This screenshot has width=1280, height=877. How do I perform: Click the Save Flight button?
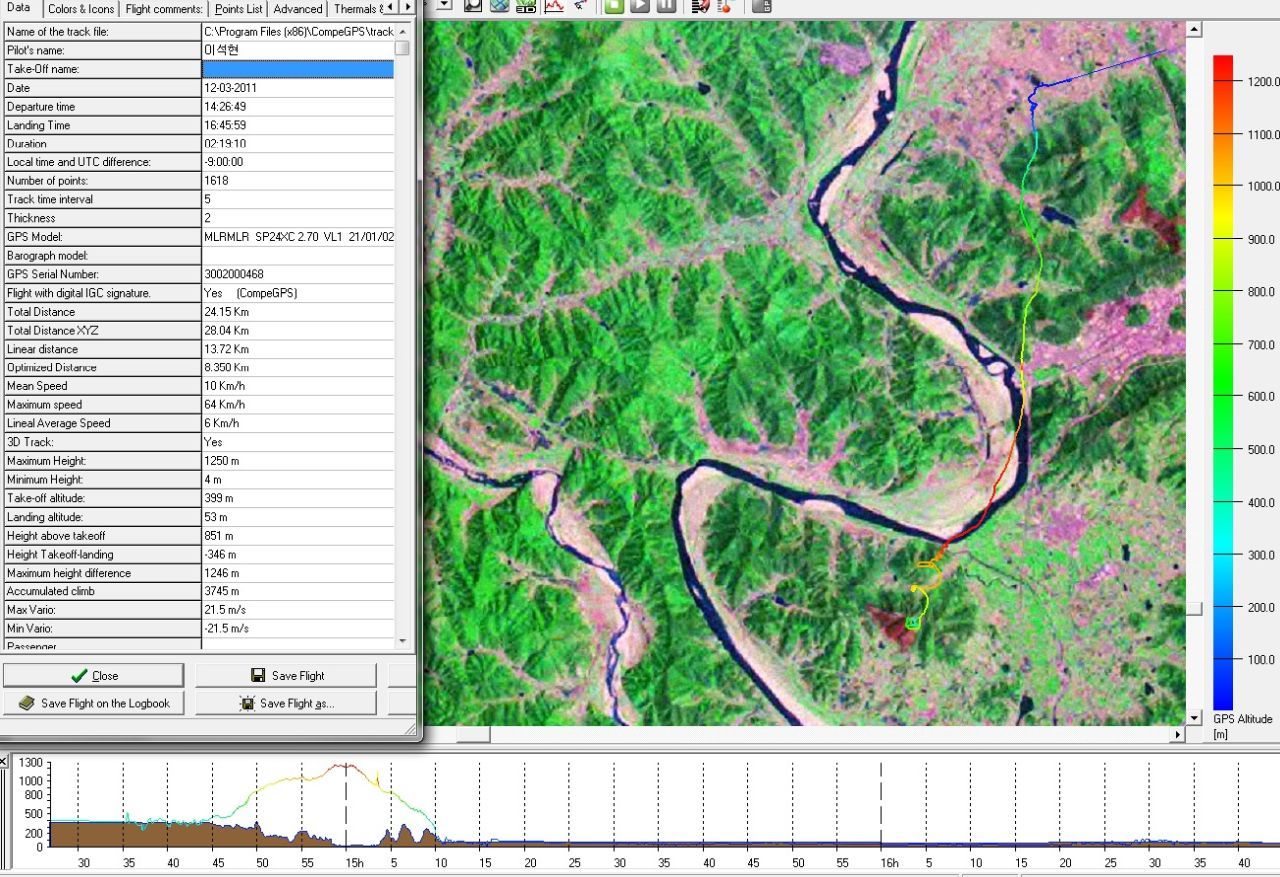pyautogui.click(x=286, y=676)
